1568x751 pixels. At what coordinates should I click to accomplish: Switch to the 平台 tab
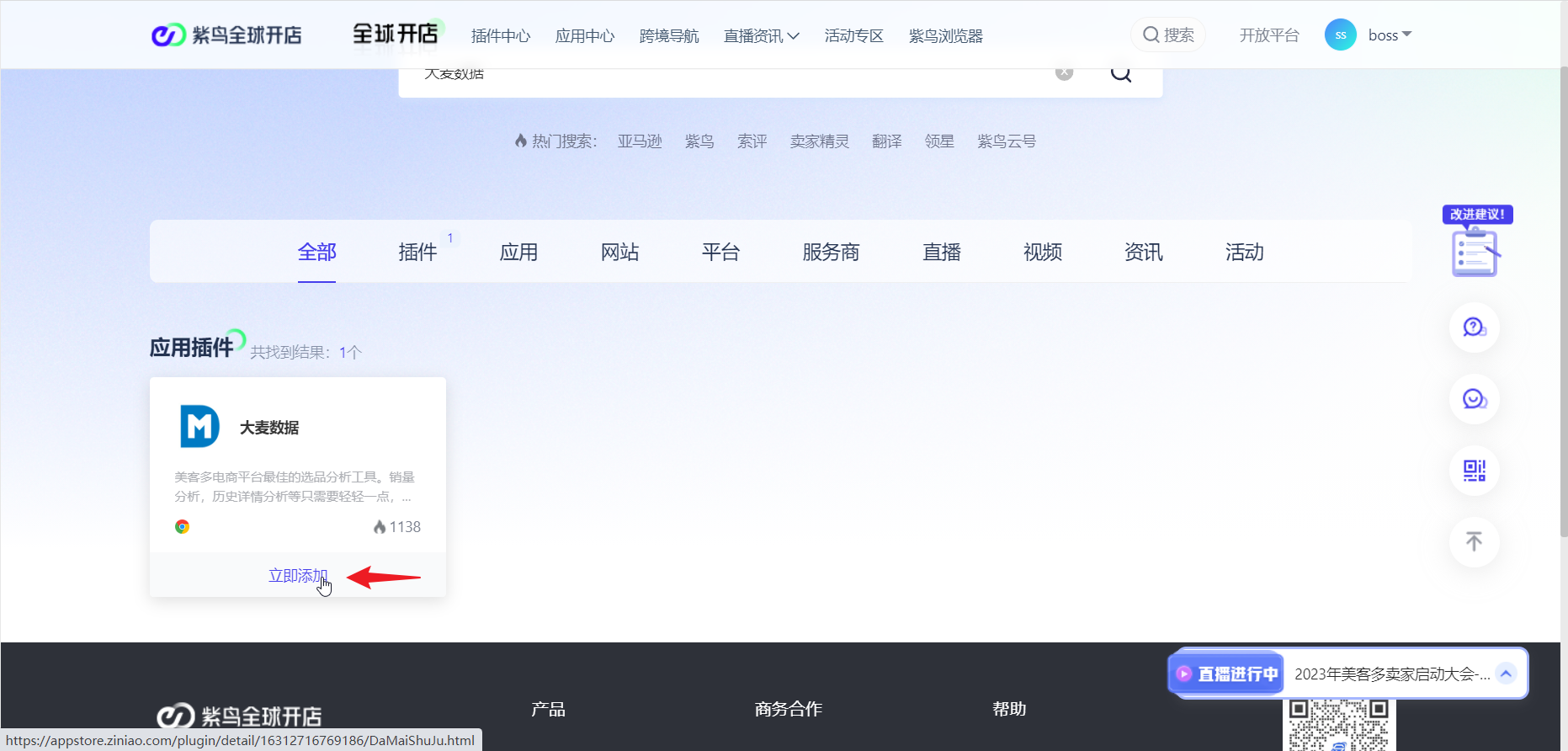point(720,252)
